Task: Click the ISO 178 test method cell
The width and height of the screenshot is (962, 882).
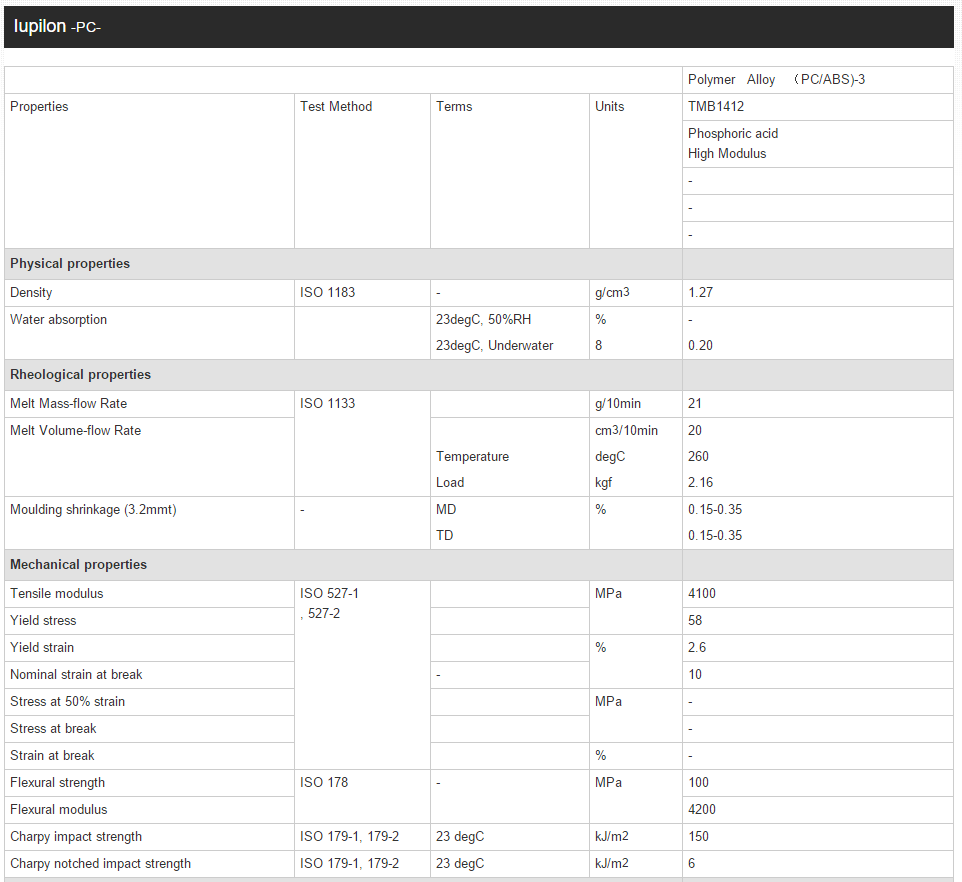Action: [324, 783]
